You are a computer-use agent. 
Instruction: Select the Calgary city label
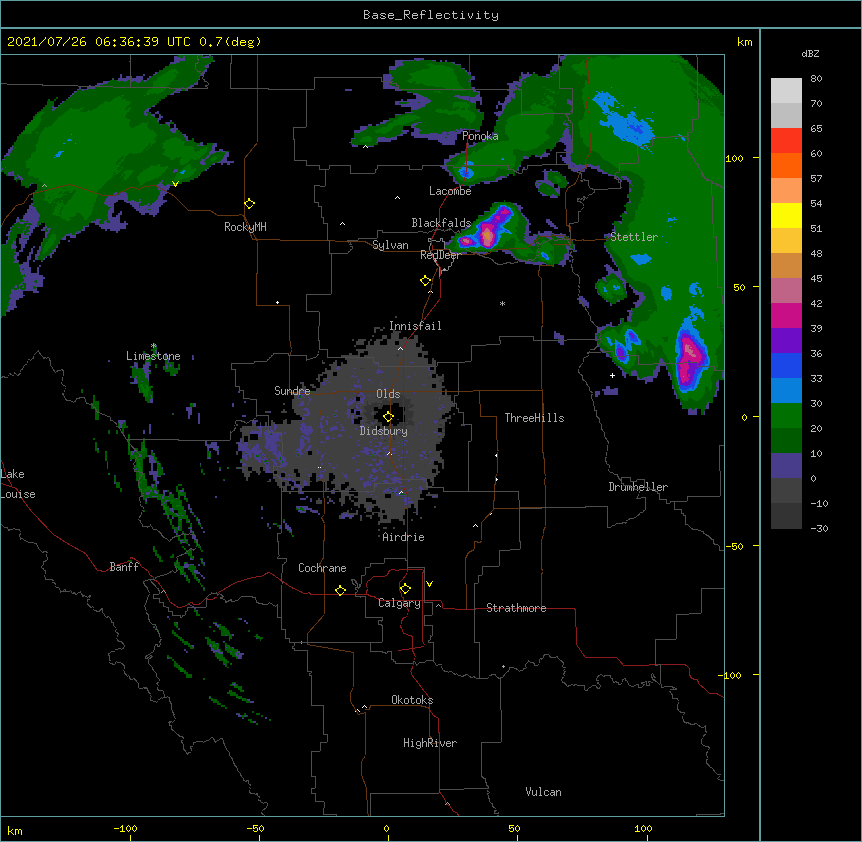[x=399, y=603]
